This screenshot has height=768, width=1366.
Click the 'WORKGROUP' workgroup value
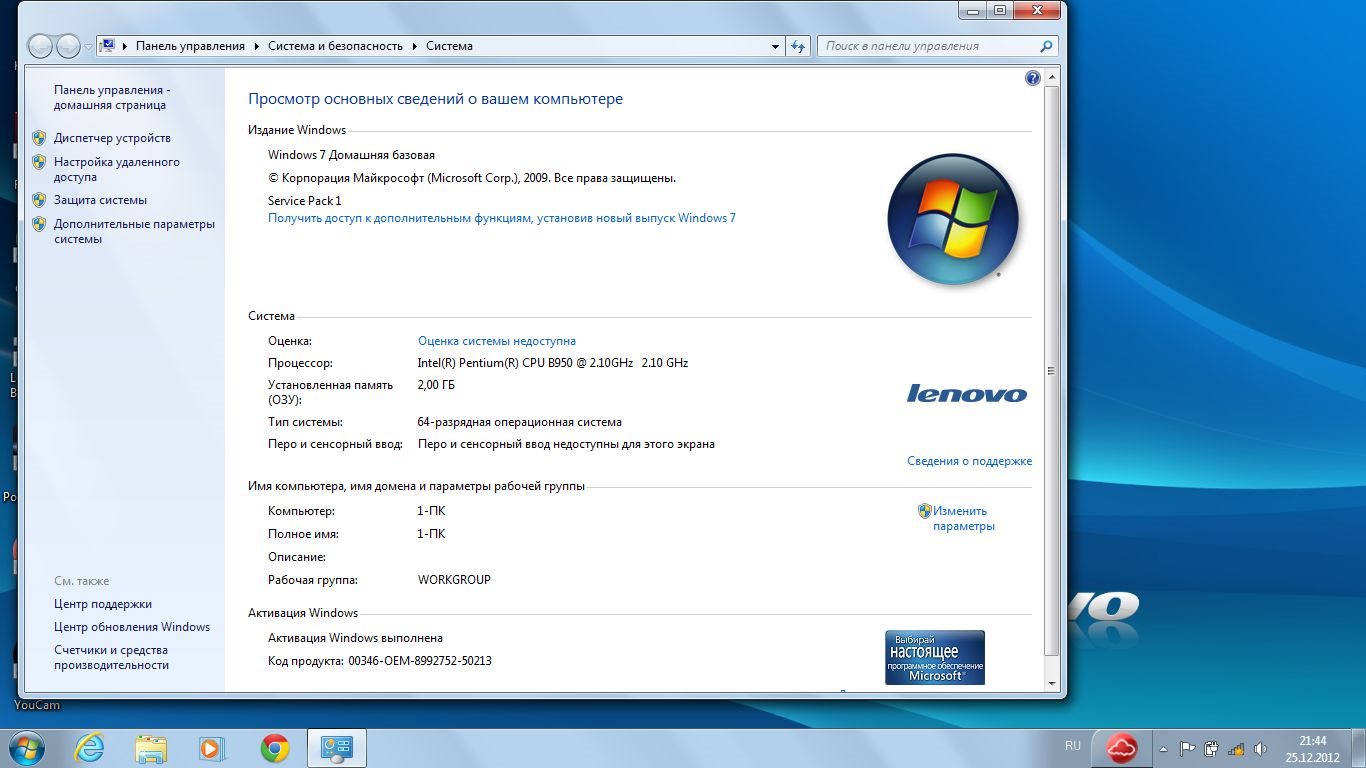coord(454,580)
